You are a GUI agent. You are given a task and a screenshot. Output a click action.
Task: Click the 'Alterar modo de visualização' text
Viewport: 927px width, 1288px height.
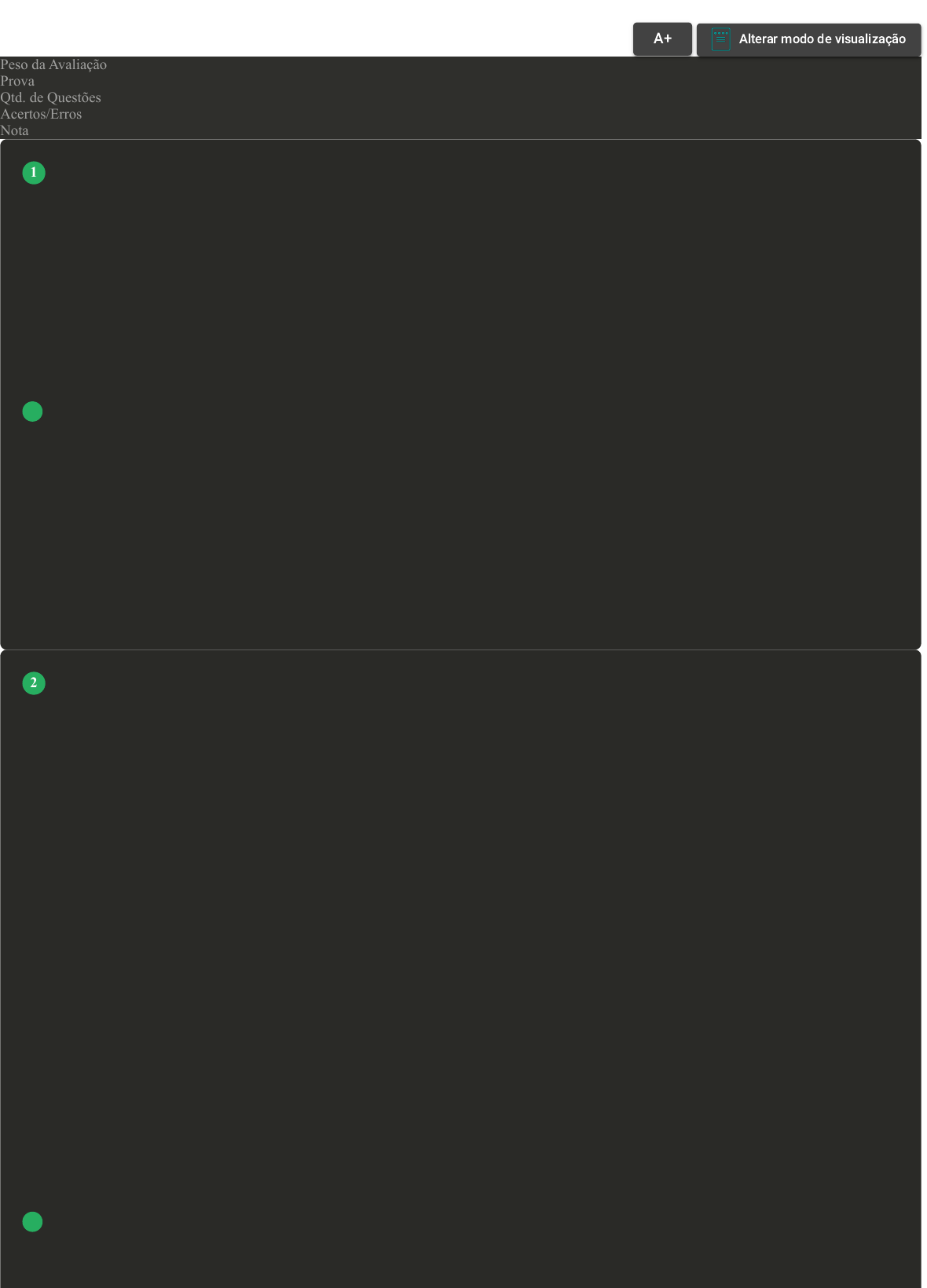tap(822, 39)
